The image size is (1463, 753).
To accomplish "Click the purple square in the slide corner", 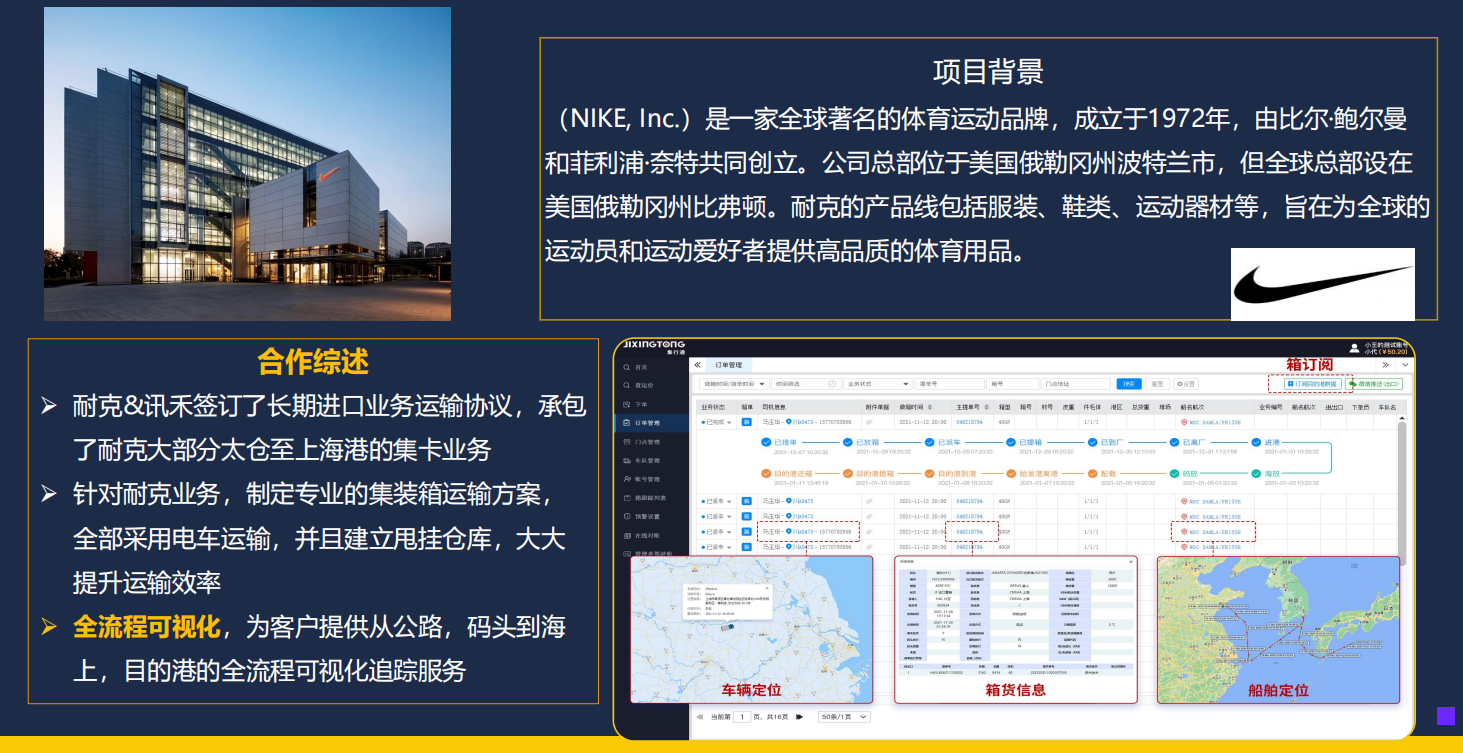I will coord(1445,716).
